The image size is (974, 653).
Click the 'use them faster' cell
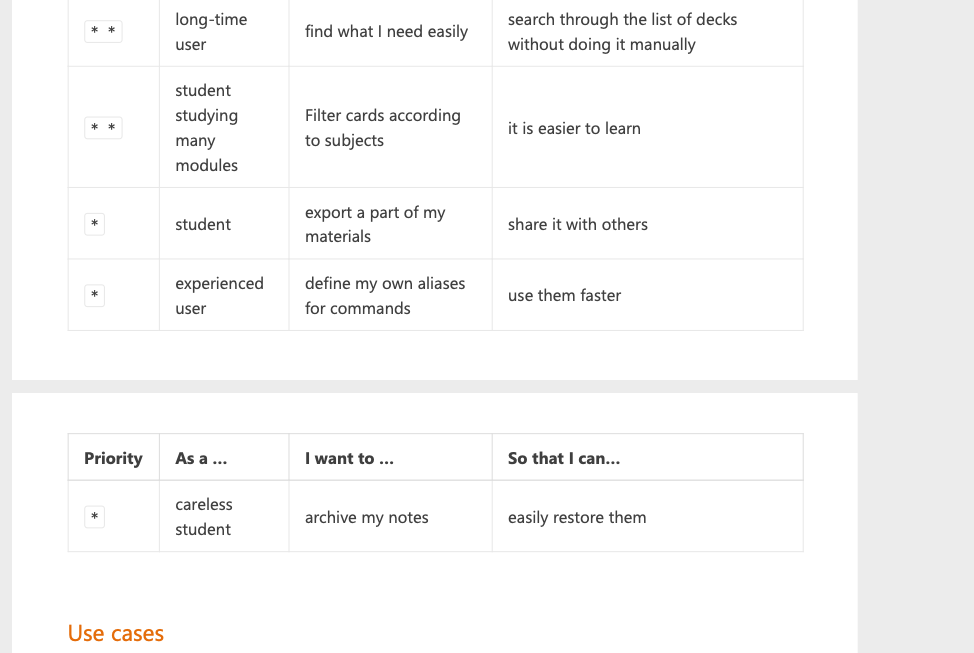coord(564,296)
